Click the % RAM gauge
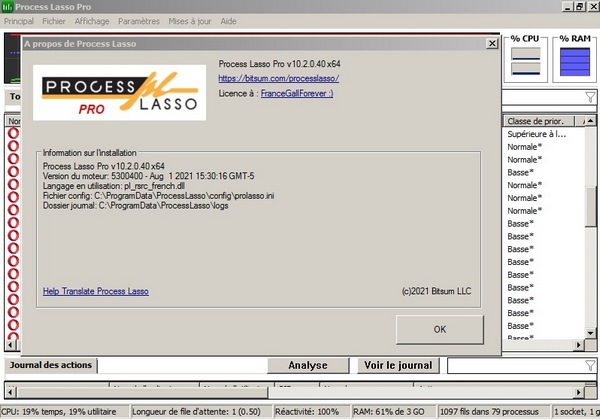Image resolution: width=600 pixels, height=420 pixels. tap(575, 62)
